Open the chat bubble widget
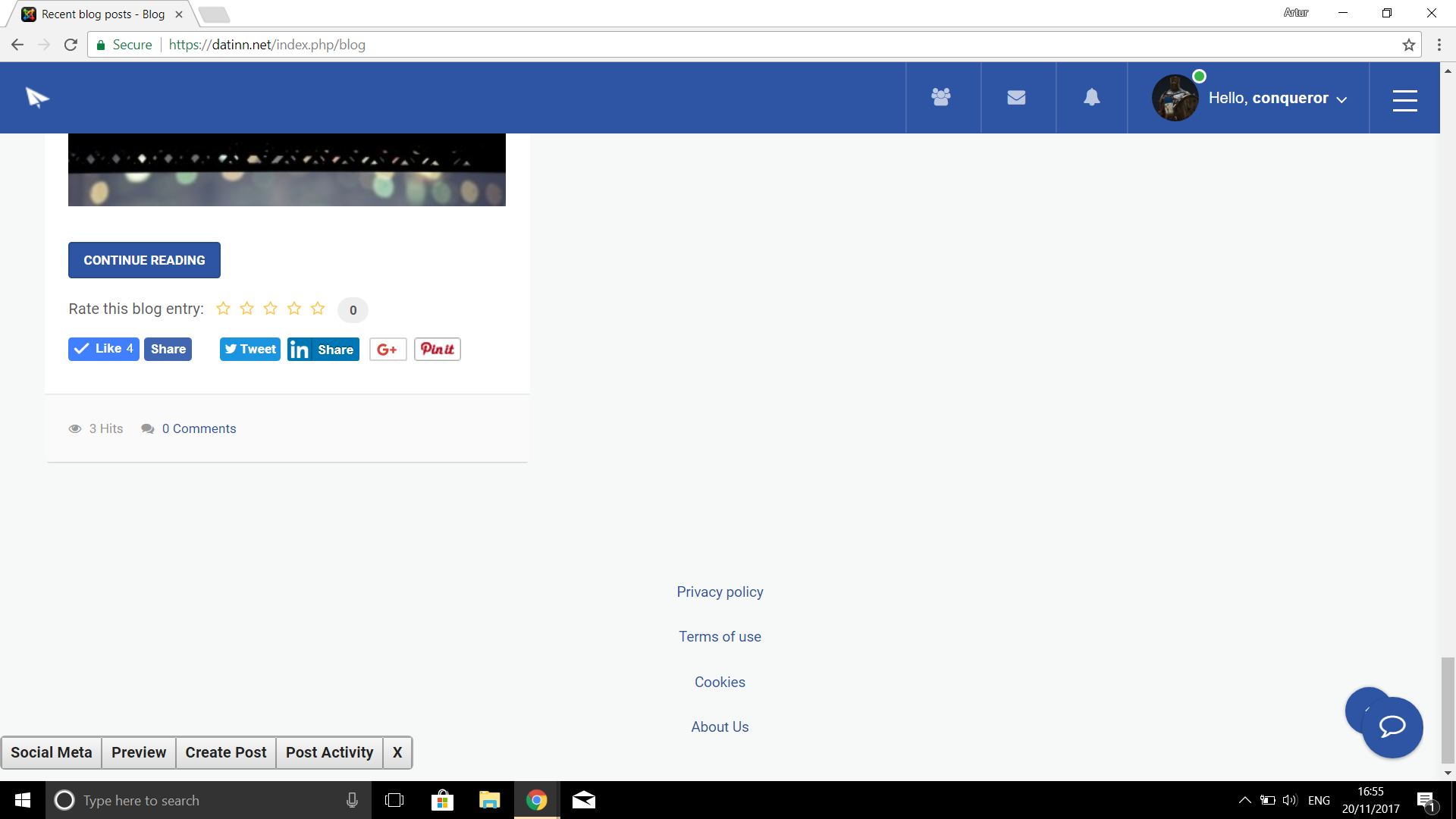 [x=1392, y=727]
